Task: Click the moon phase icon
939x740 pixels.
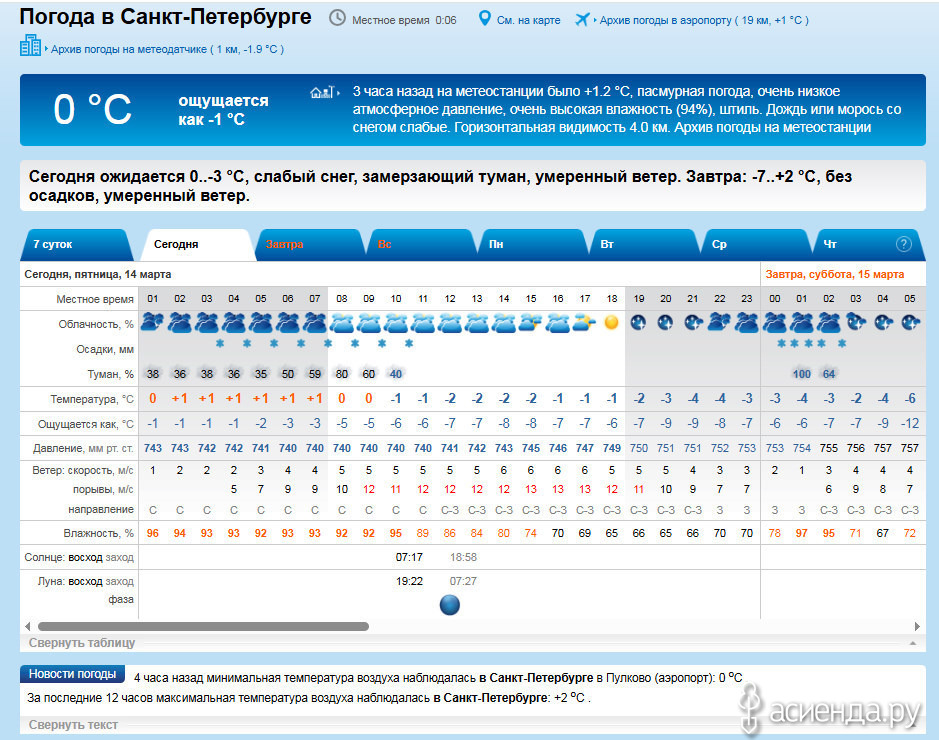Action: coord(450,604)
